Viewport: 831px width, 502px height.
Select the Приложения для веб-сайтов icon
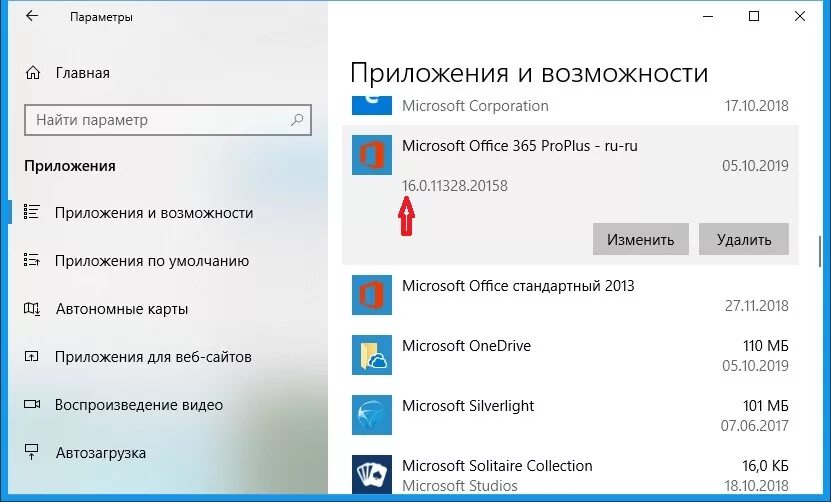click(x=32, y=357)
